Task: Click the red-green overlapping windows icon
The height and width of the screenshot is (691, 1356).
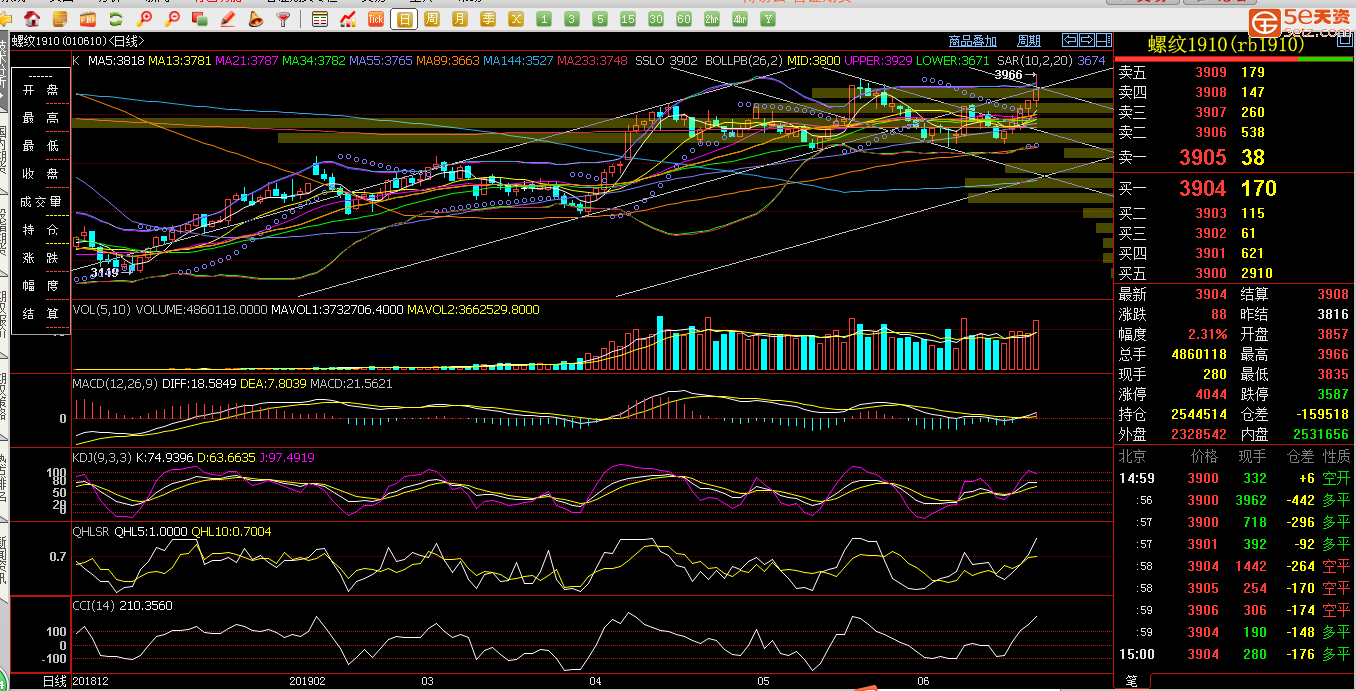Action: (200, 19)
